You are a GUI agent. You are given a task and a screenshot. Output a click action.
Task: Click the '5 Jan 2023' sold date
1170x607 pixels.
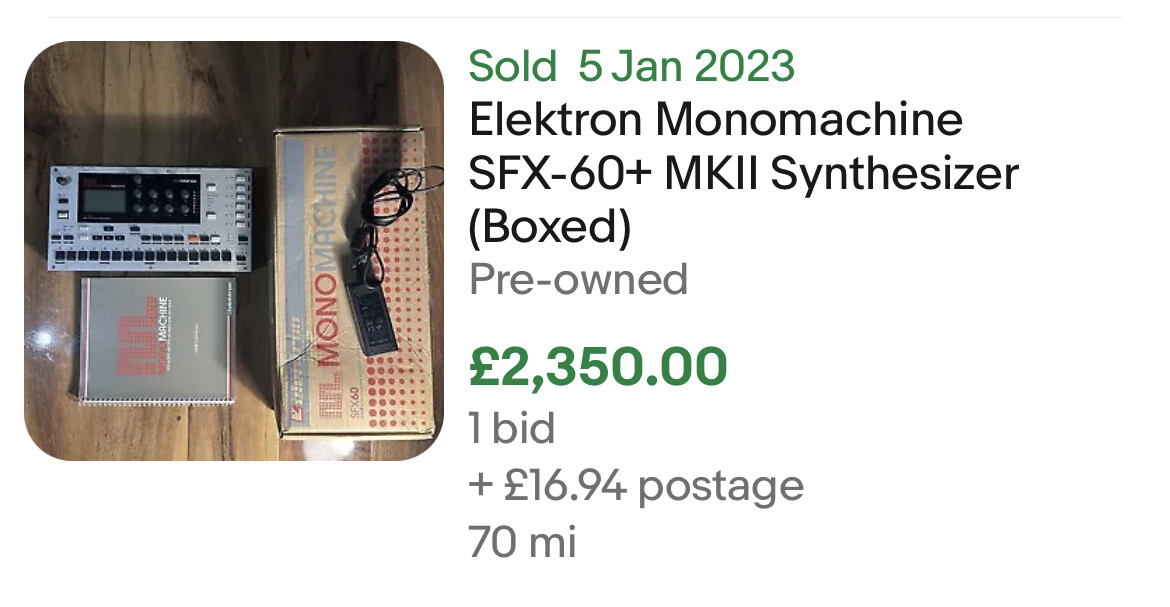click(x=686, y=67)
